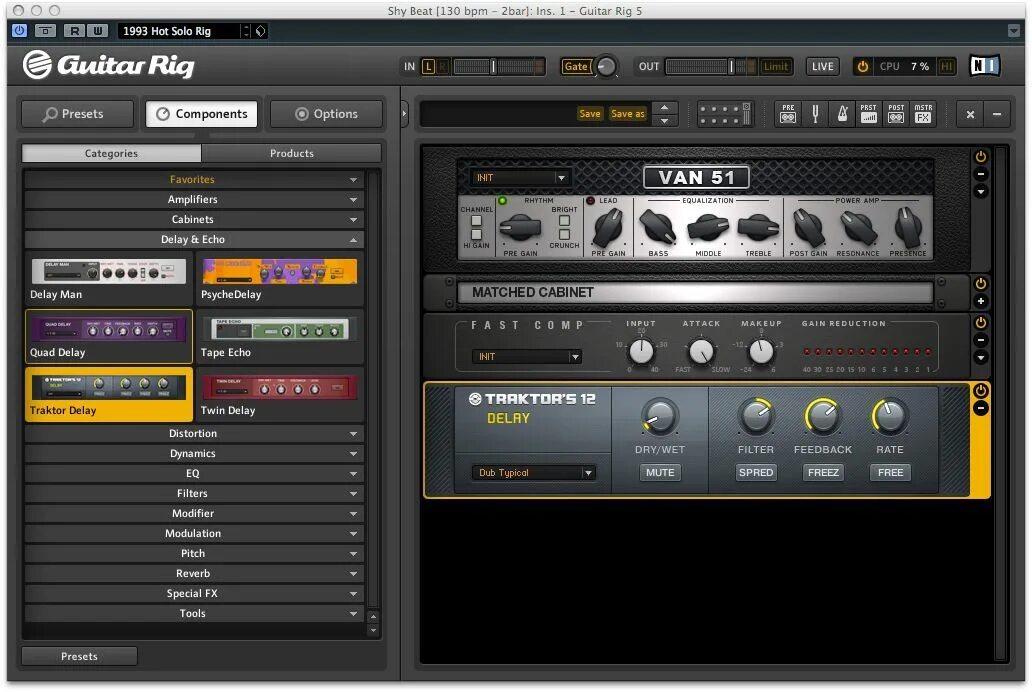Screen dimensions: 1032x692
Task: Expand the Cabinets category
Action: coord(193,219)
